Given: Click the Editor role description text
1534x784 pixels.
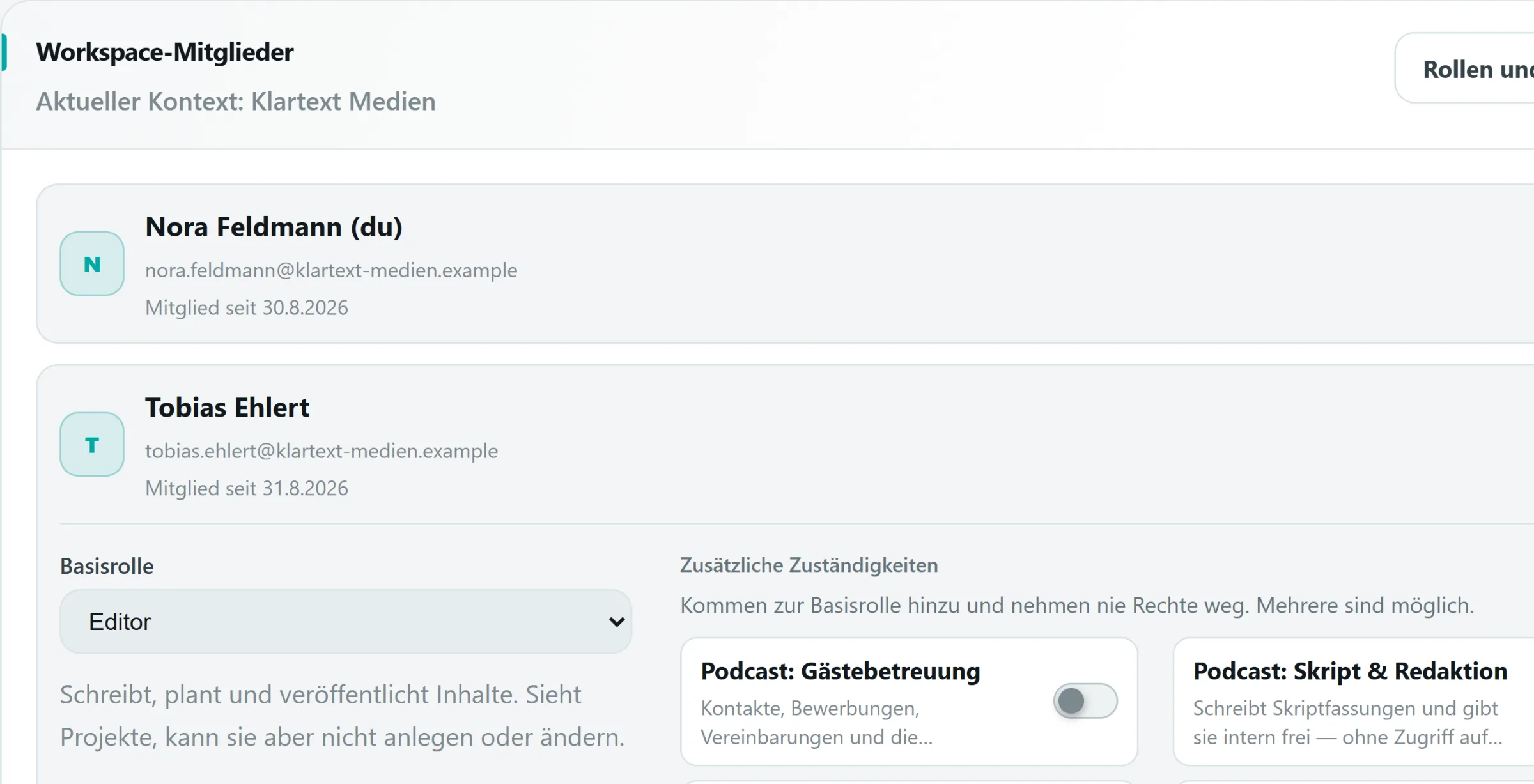Looking at the screenshot, I should 343,716.
